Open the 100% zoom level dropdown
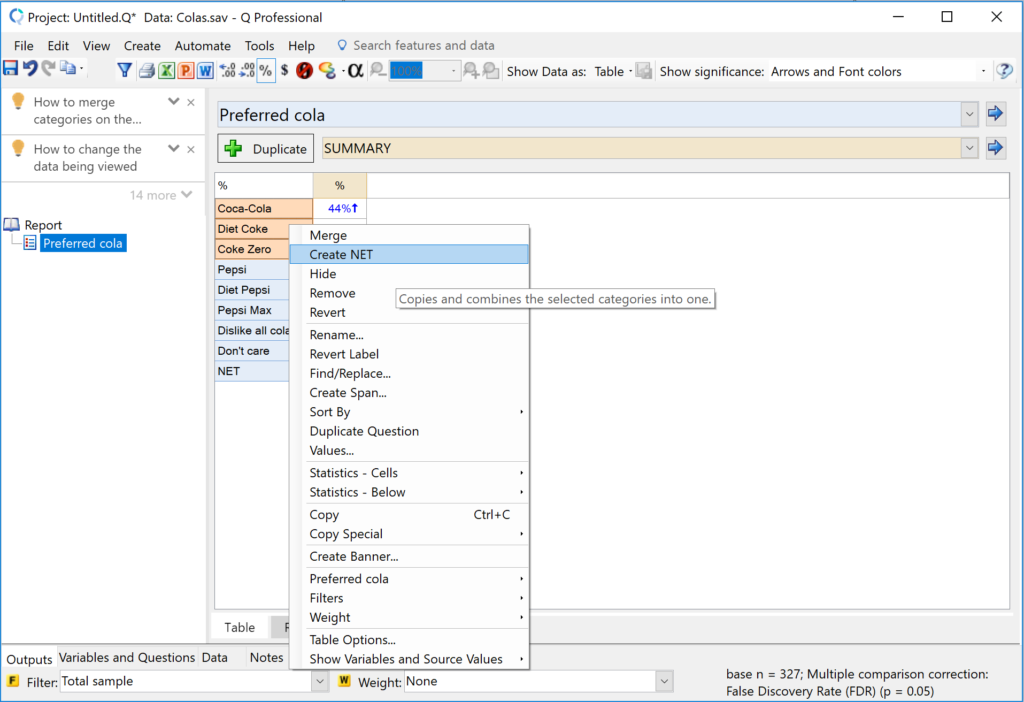 click(x=453, y=71)
